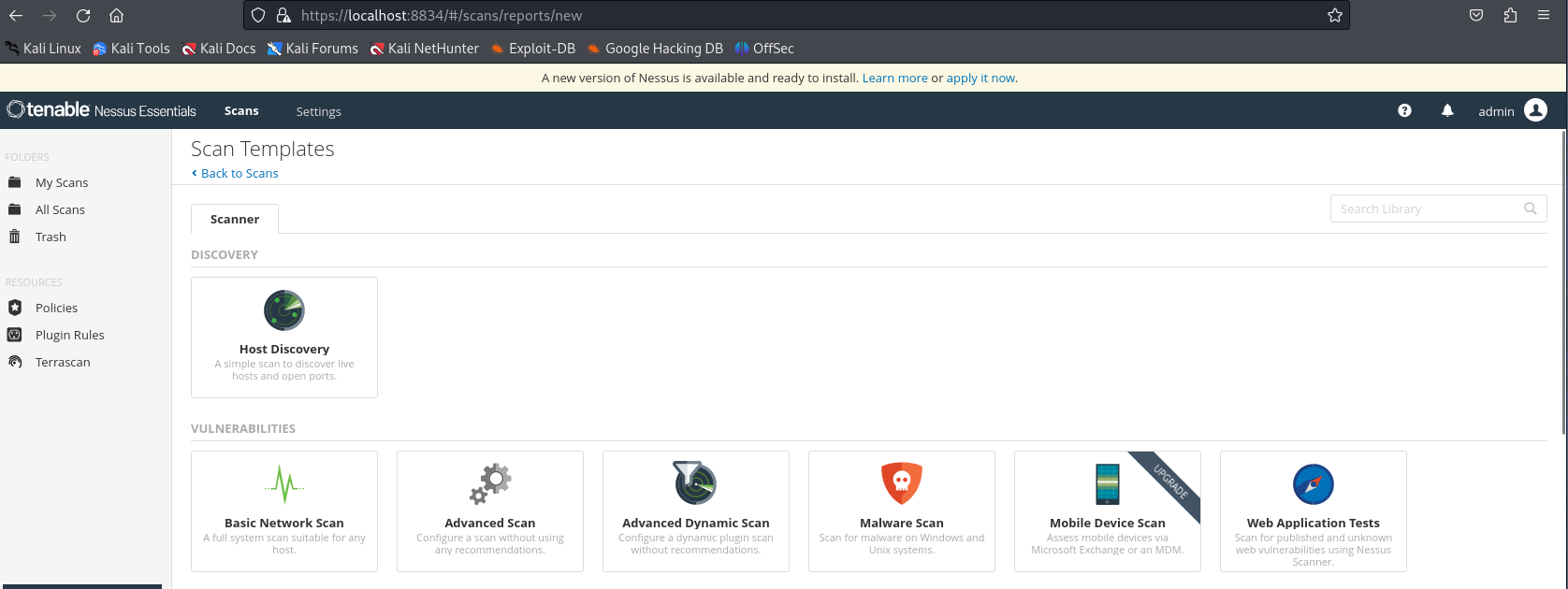
Task: Select the Malware Scan title text
Action: coord(902,523)
